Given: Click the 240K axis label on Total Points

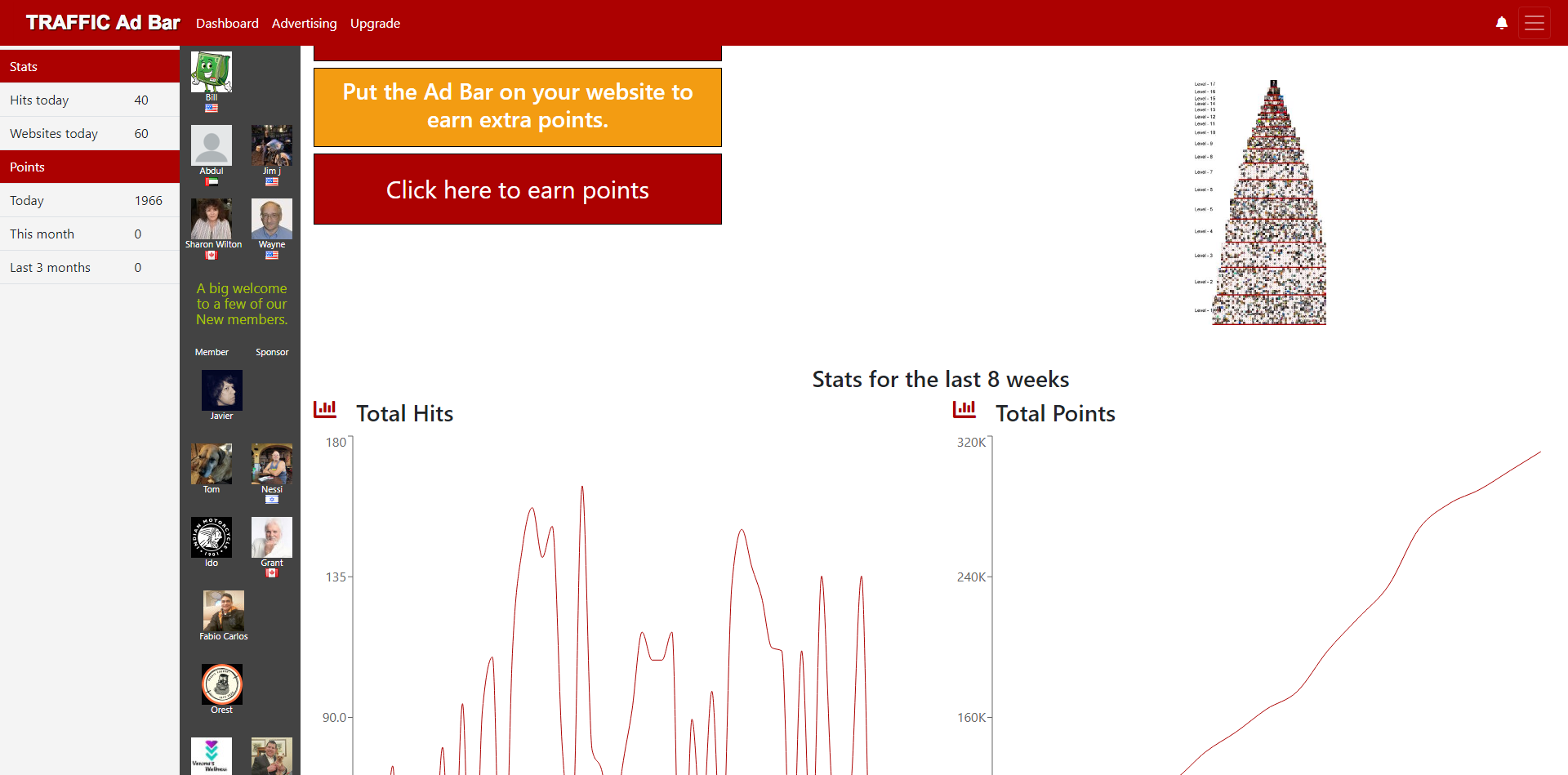Looking at the screenshot, I should tap(971, 577).
